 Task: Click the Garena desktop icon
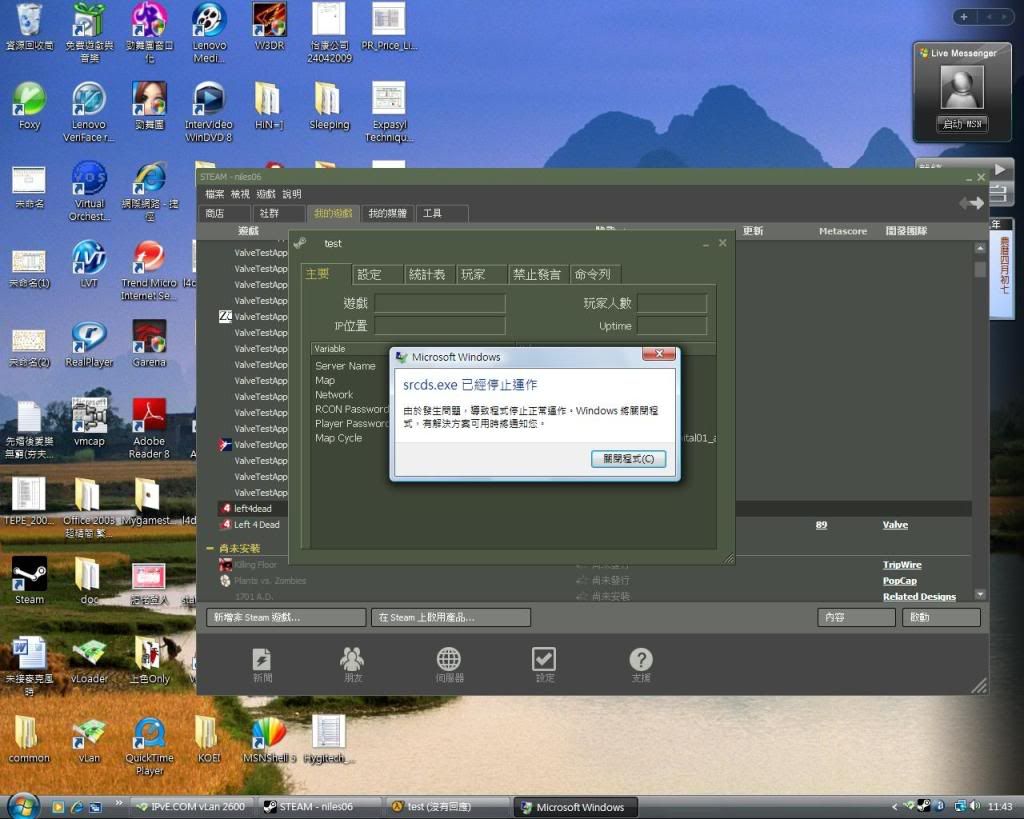(149, 338)
